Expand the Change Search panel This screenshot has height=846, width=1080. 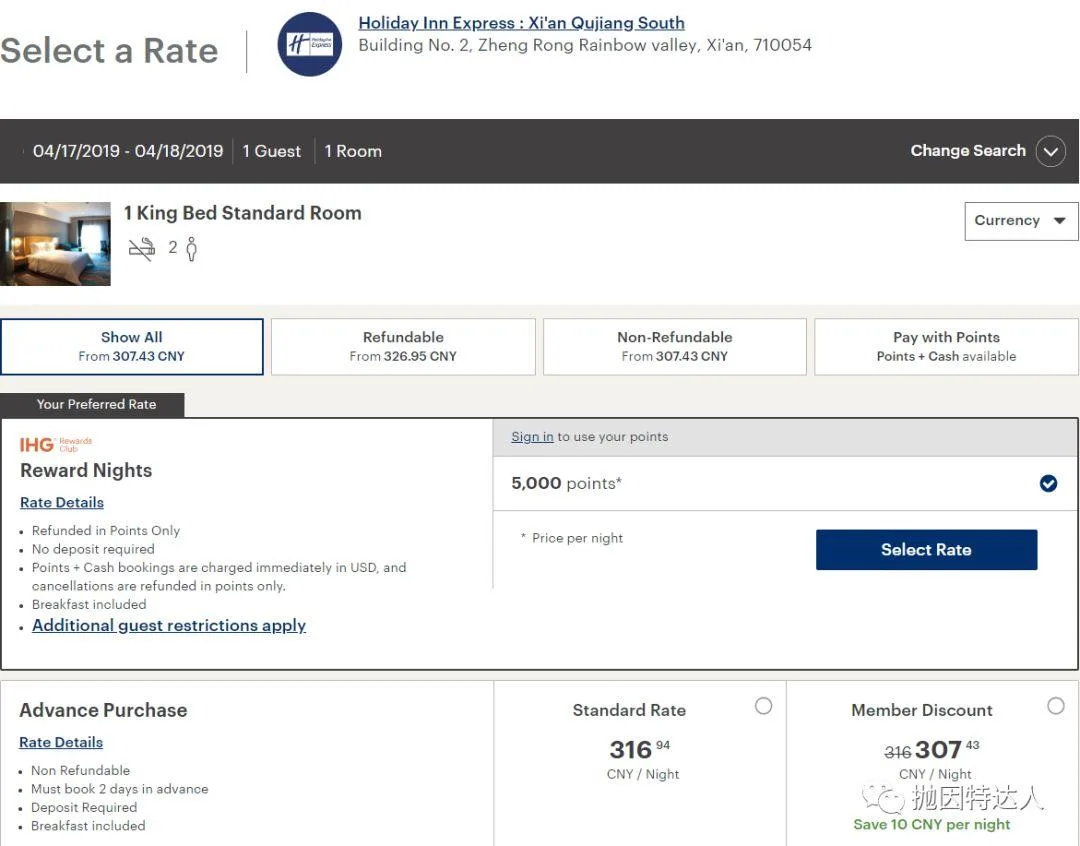click(967, 151)
